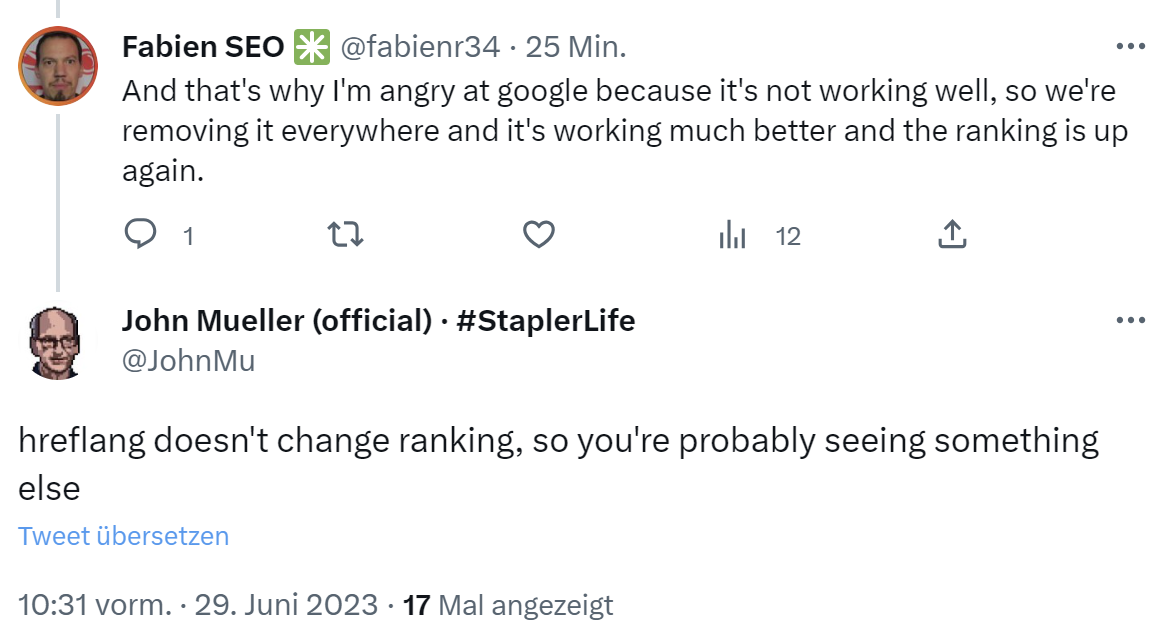
Task: Open the more options menu on Fabien's tweet
Action: [x=1130, y=45]
